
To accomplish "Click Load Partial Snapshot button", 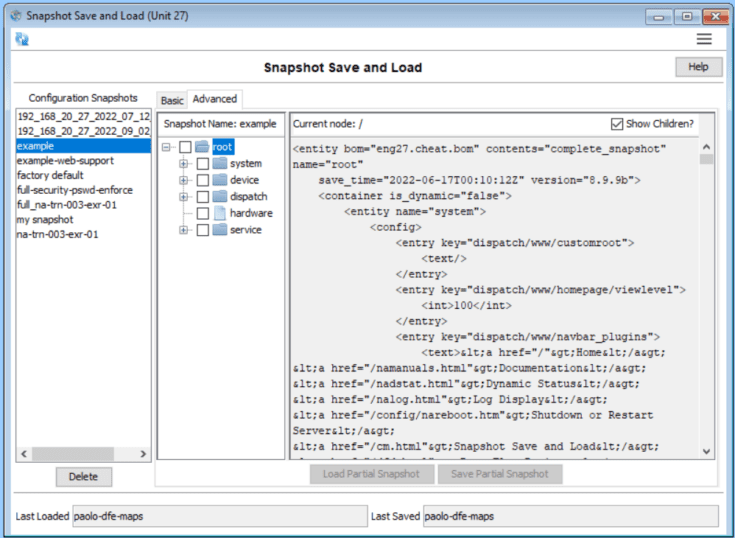I will pyautogui.click(x=371, y=474).
